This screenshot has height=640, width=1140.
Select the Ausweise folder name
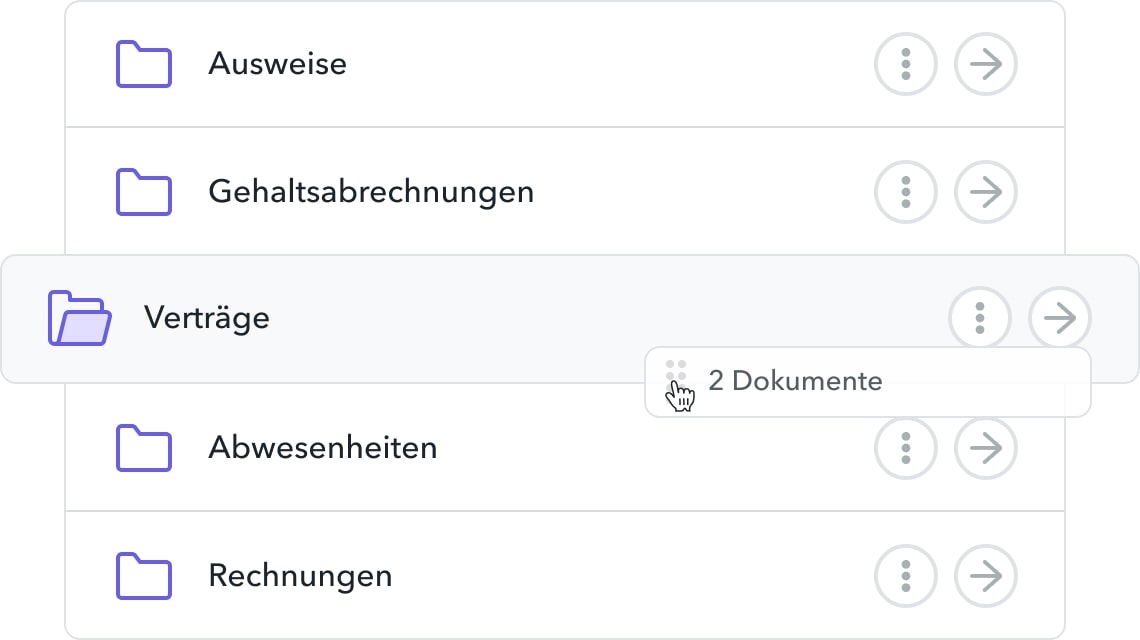pyautogui.click(x=277, y=64)
